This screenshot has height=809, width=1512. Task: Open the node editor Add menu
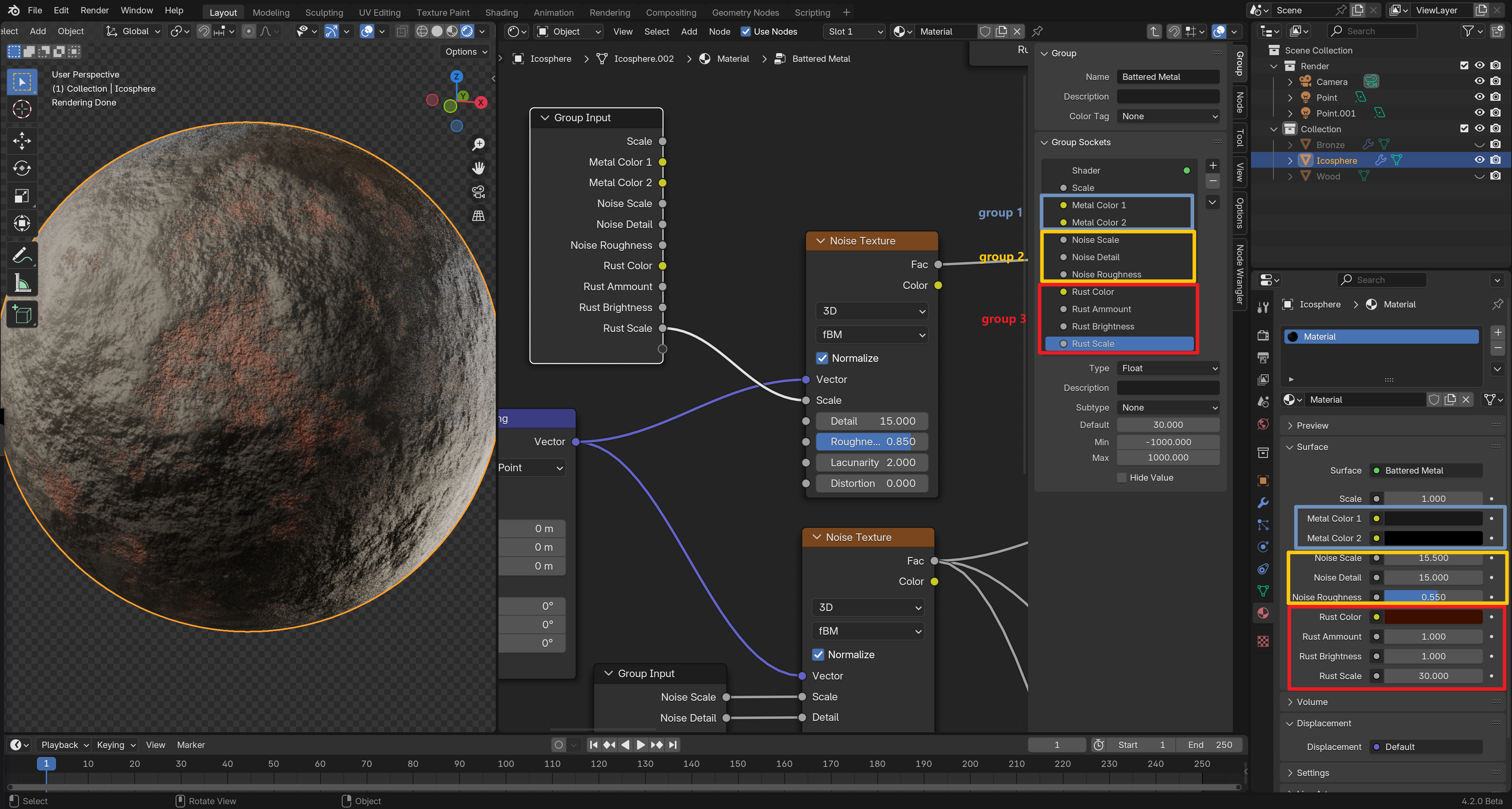689,31
